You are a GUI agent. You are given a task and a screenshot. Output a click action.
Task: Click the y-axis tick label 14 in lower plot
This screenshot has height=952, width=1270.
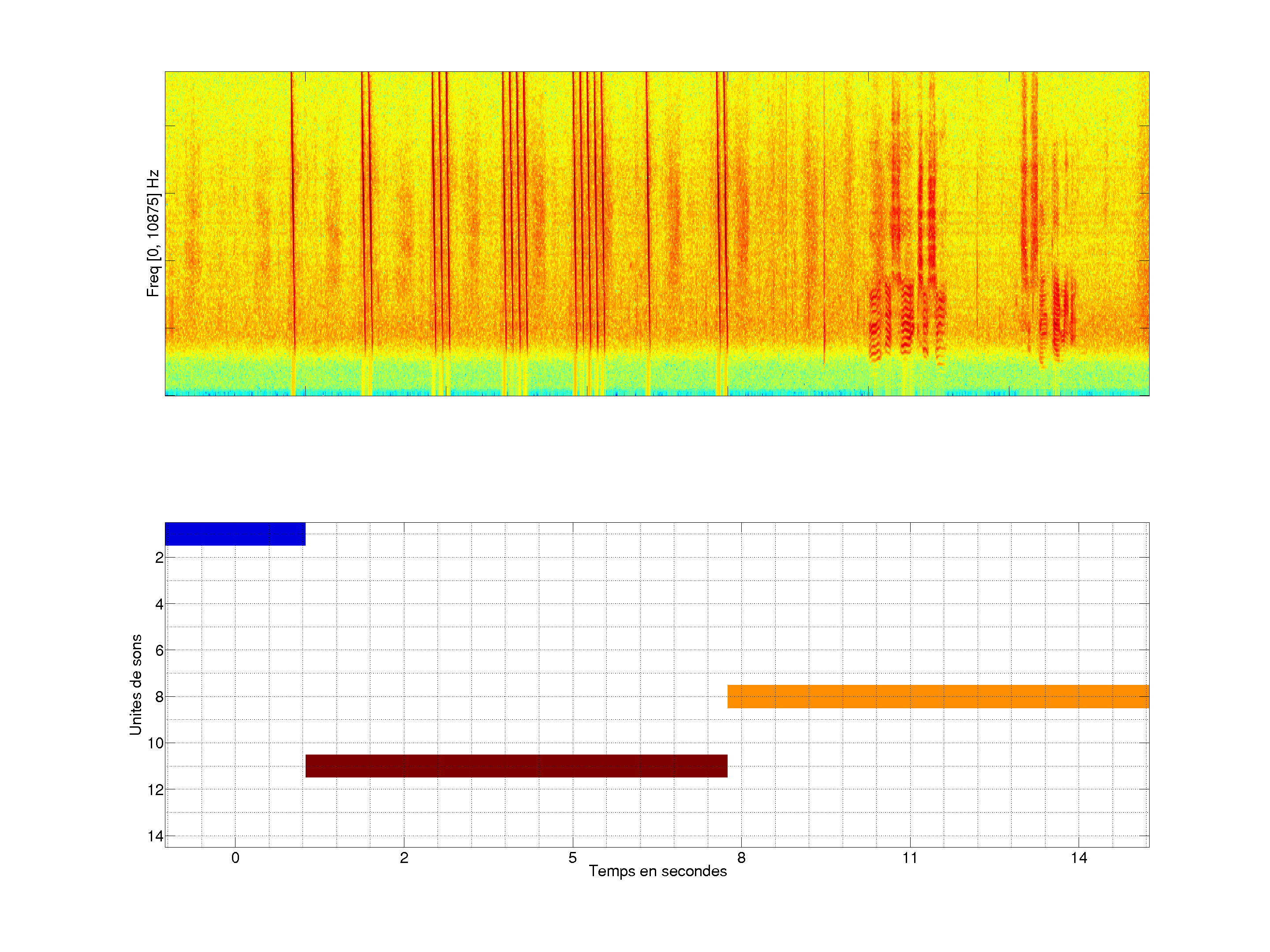point(156,836)
